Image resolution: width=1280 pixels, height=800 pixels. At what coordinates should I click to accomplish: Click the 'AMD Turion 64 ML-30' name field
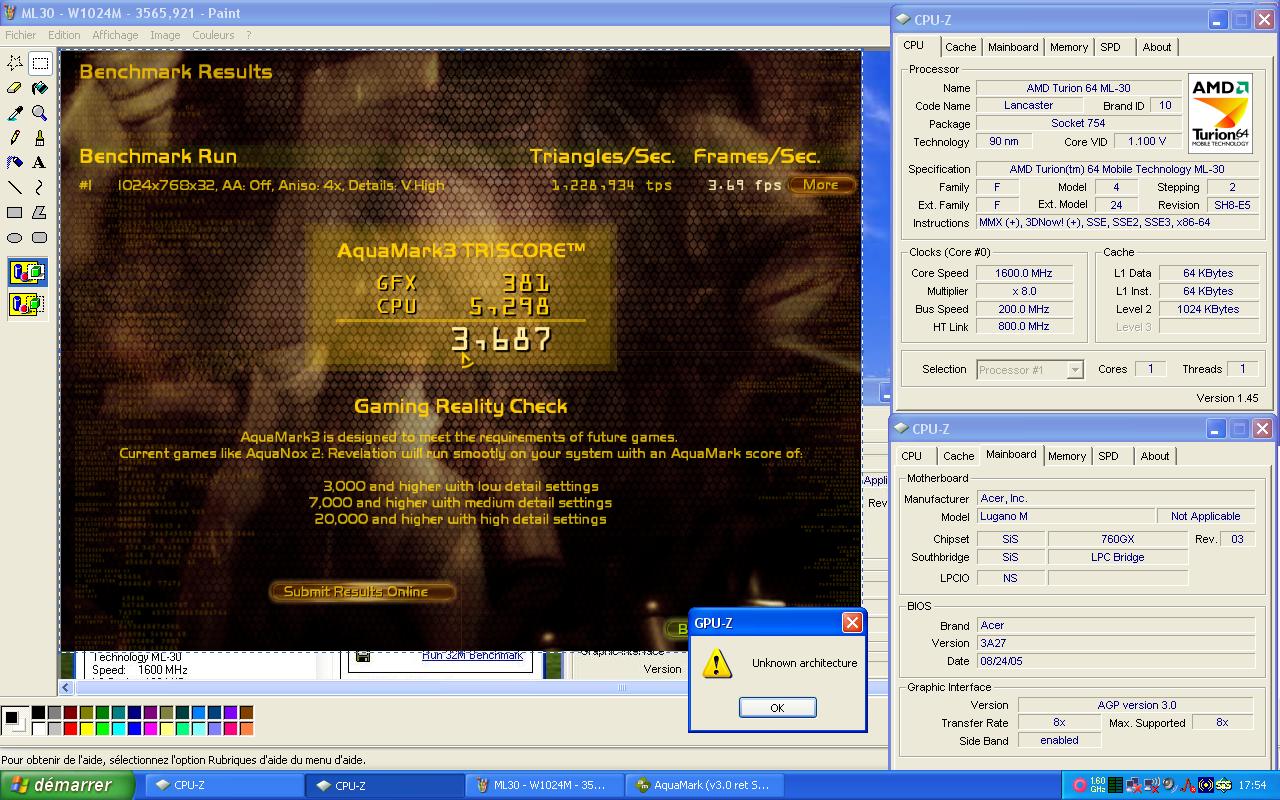coord(1078,88)
